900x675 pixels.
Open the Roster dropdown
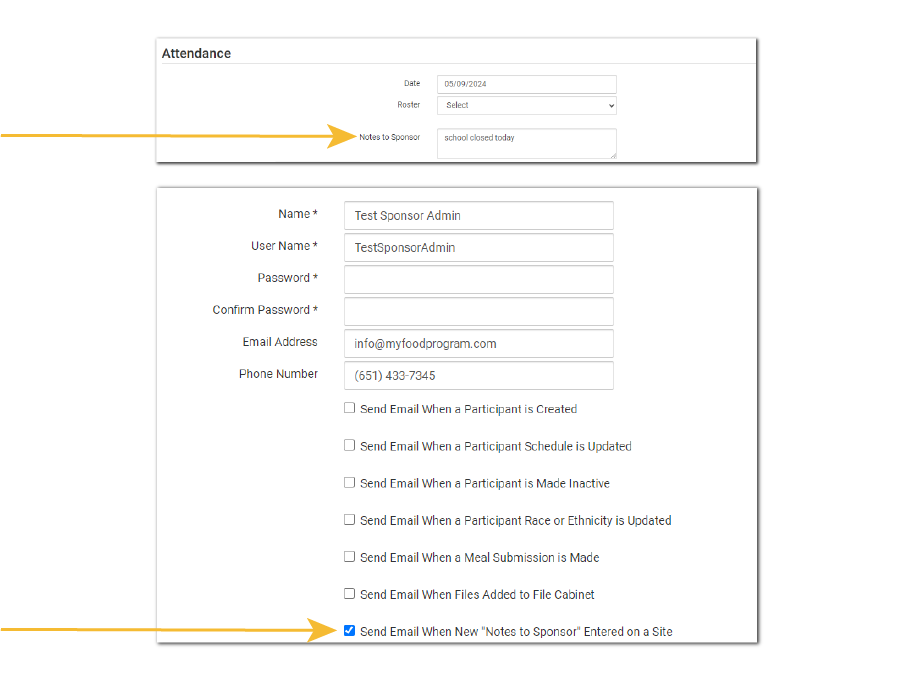(x=526, y=105)
